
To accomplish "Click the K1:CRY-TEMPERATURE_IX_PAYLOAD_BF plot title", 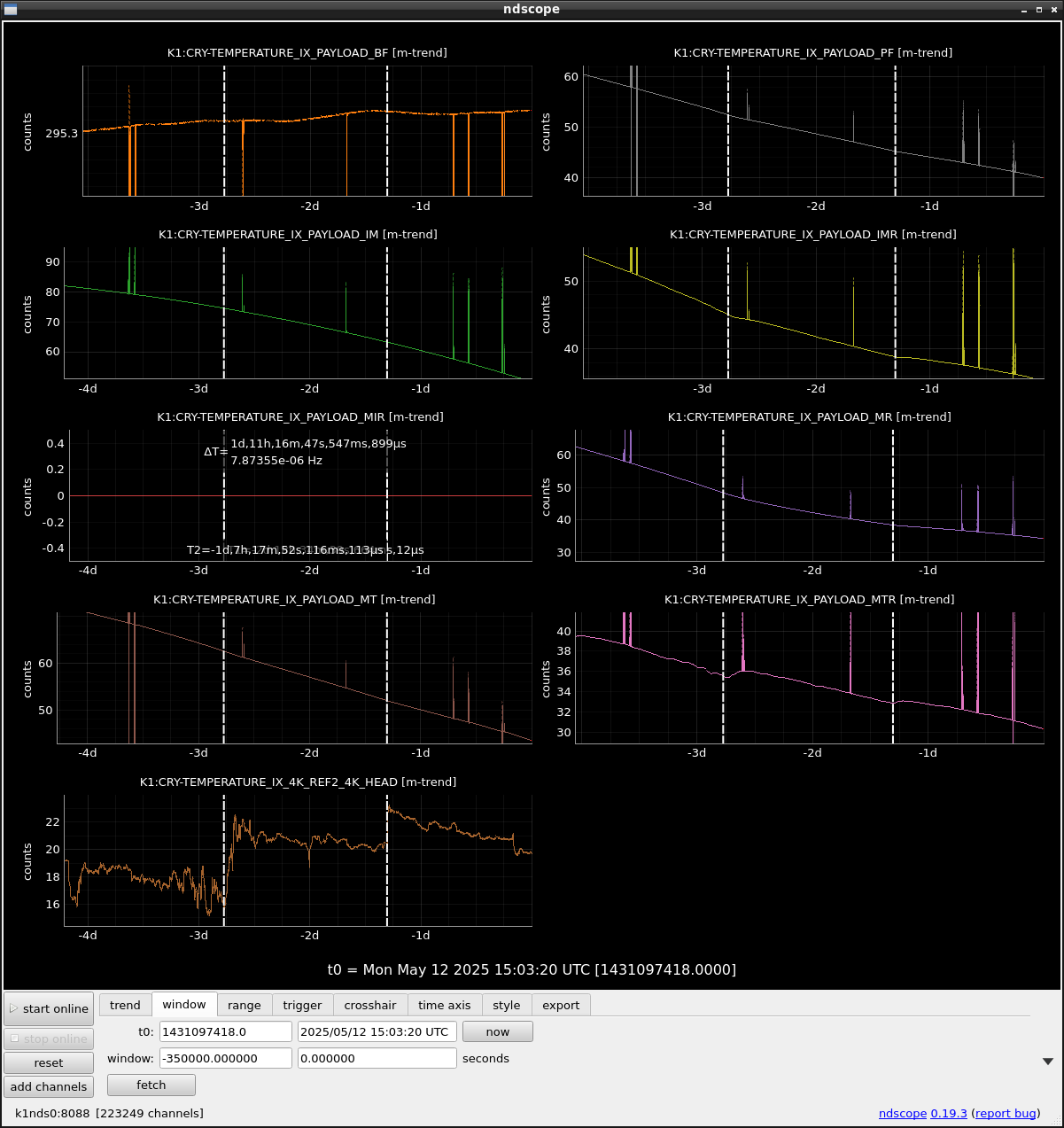I will click(x=307, y=53).
